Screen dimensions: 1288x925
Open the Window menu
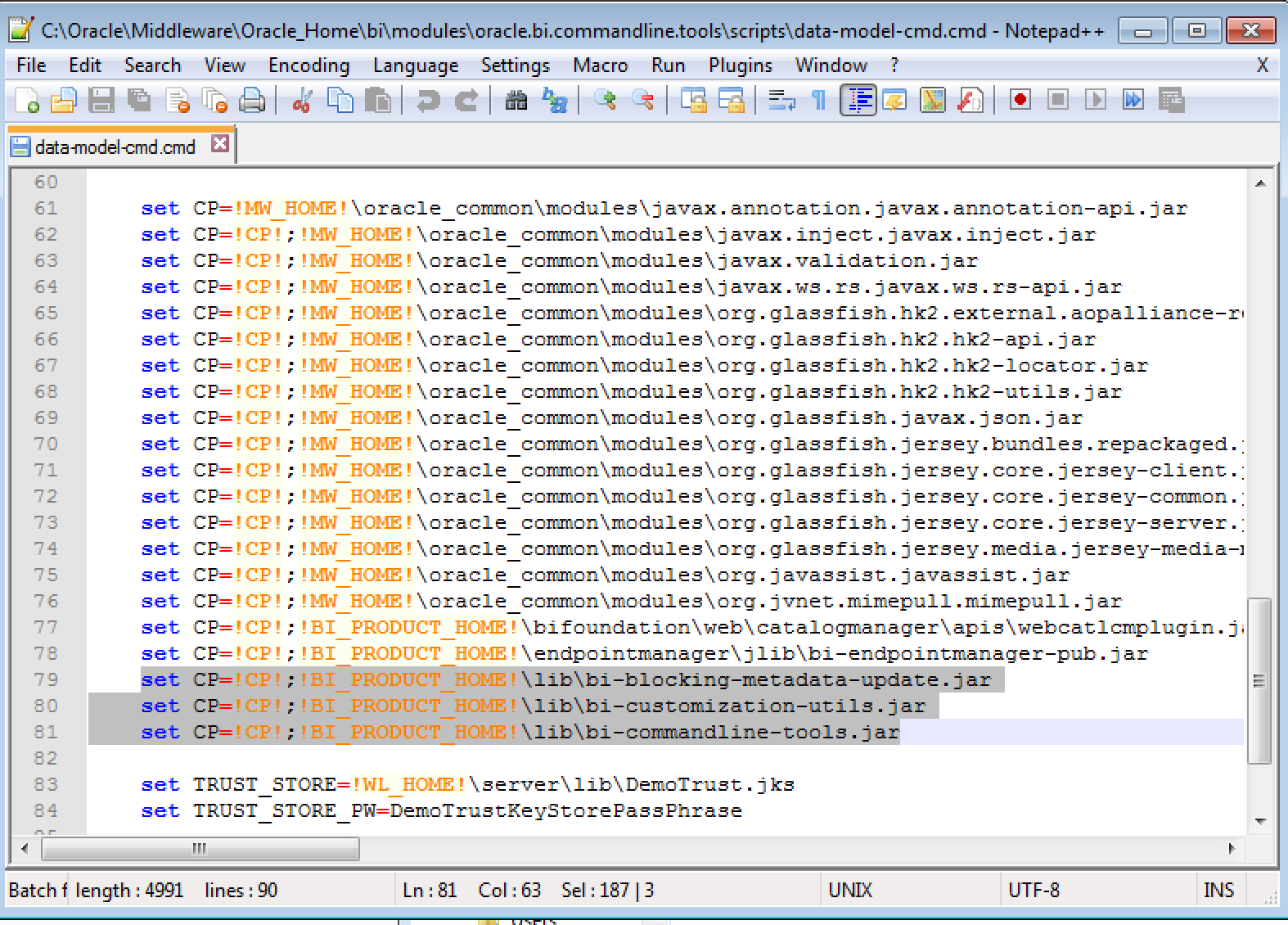[x=831, y=65]
